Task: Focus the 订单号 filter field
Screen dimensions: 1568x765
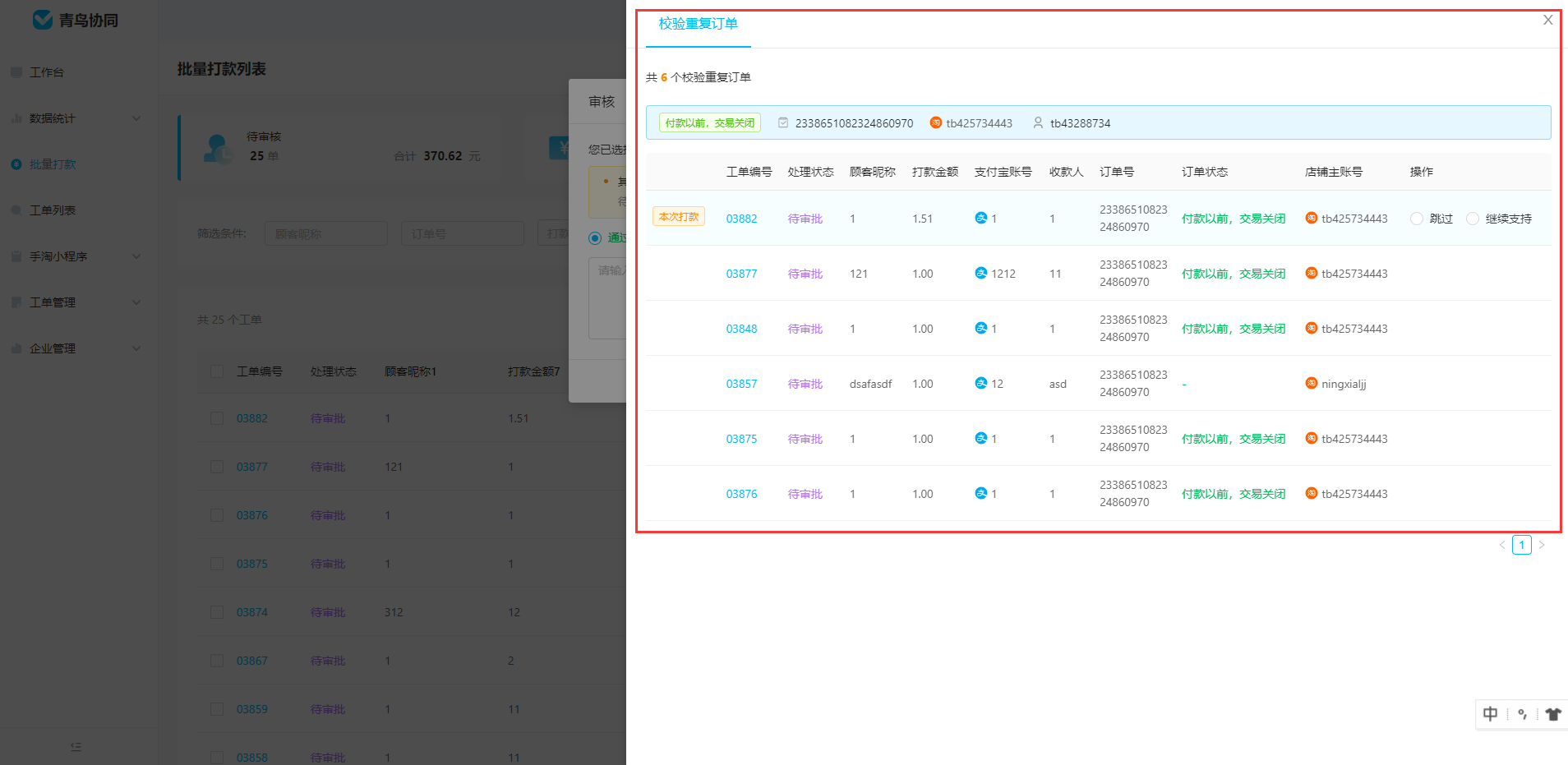Action: point(463,234)
